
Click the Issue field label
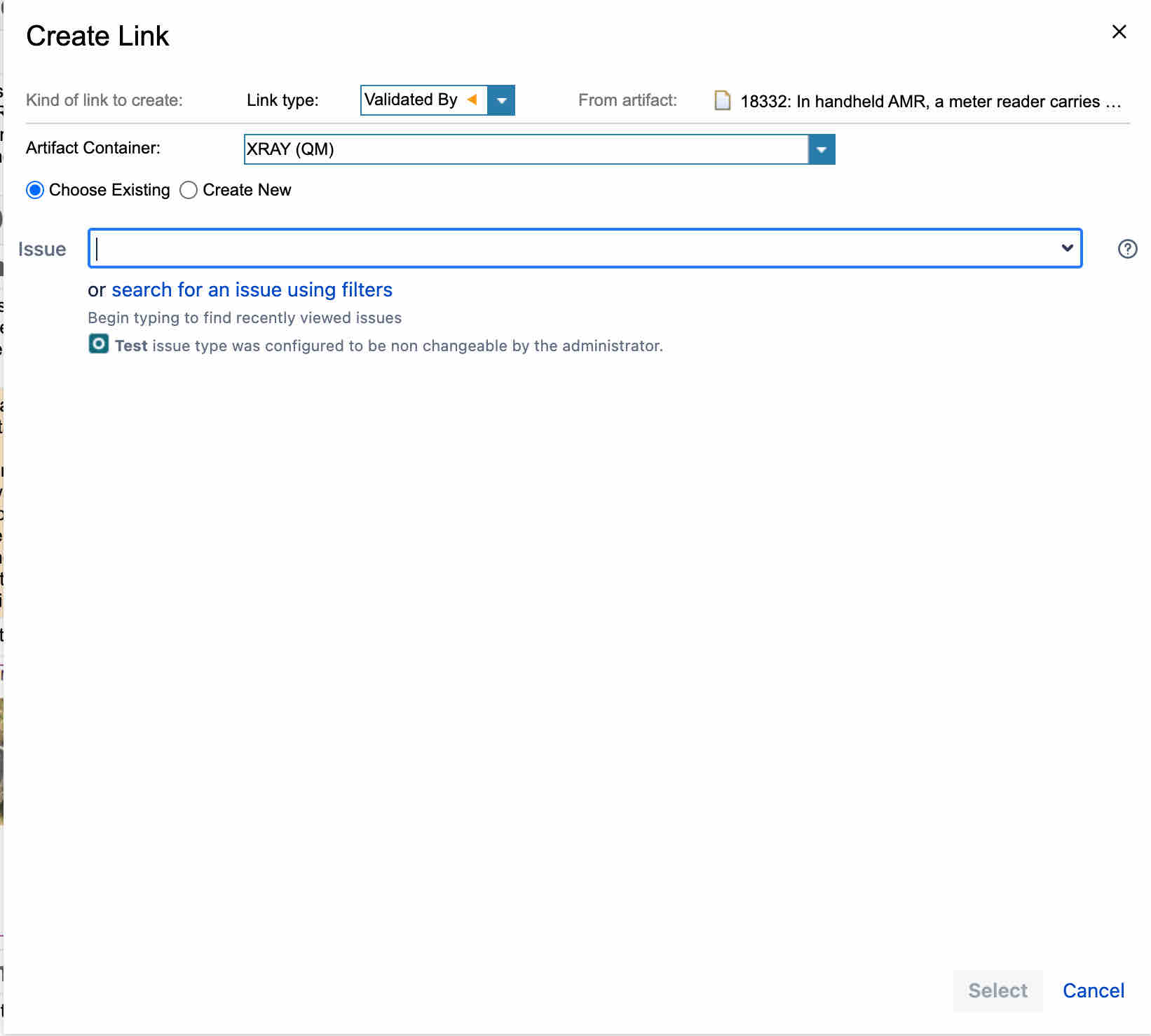coord(42,250)
